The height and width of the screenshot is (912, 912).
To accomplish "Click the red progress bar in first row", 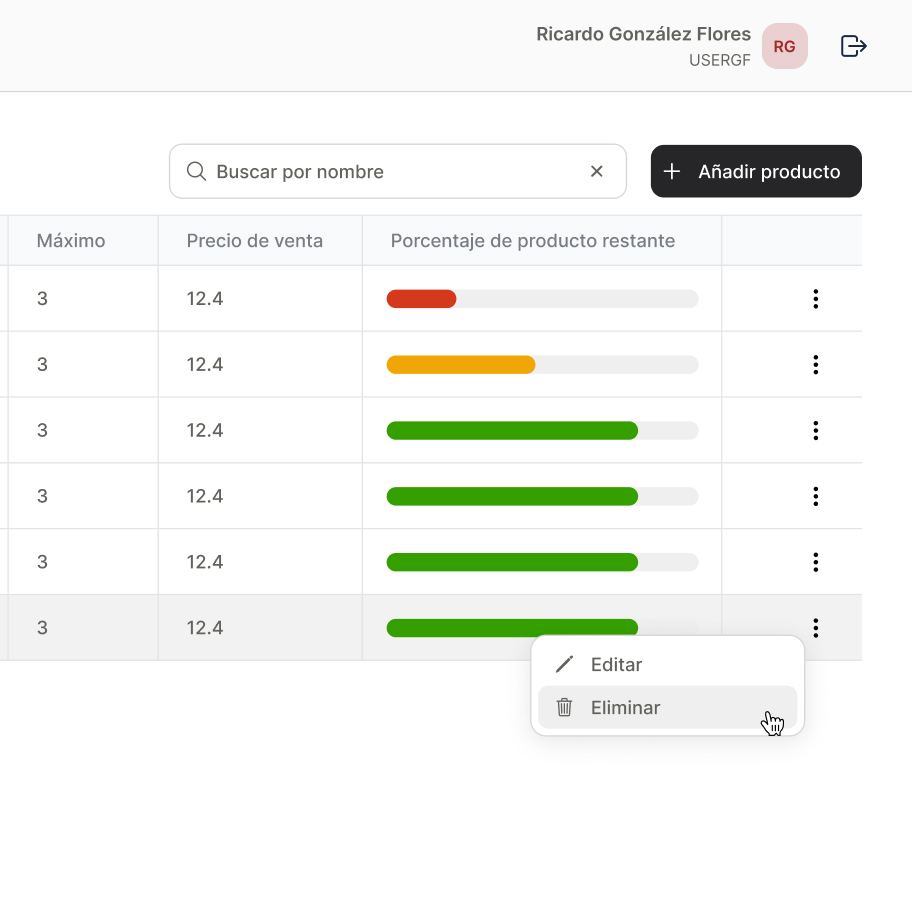I will 422,299.
